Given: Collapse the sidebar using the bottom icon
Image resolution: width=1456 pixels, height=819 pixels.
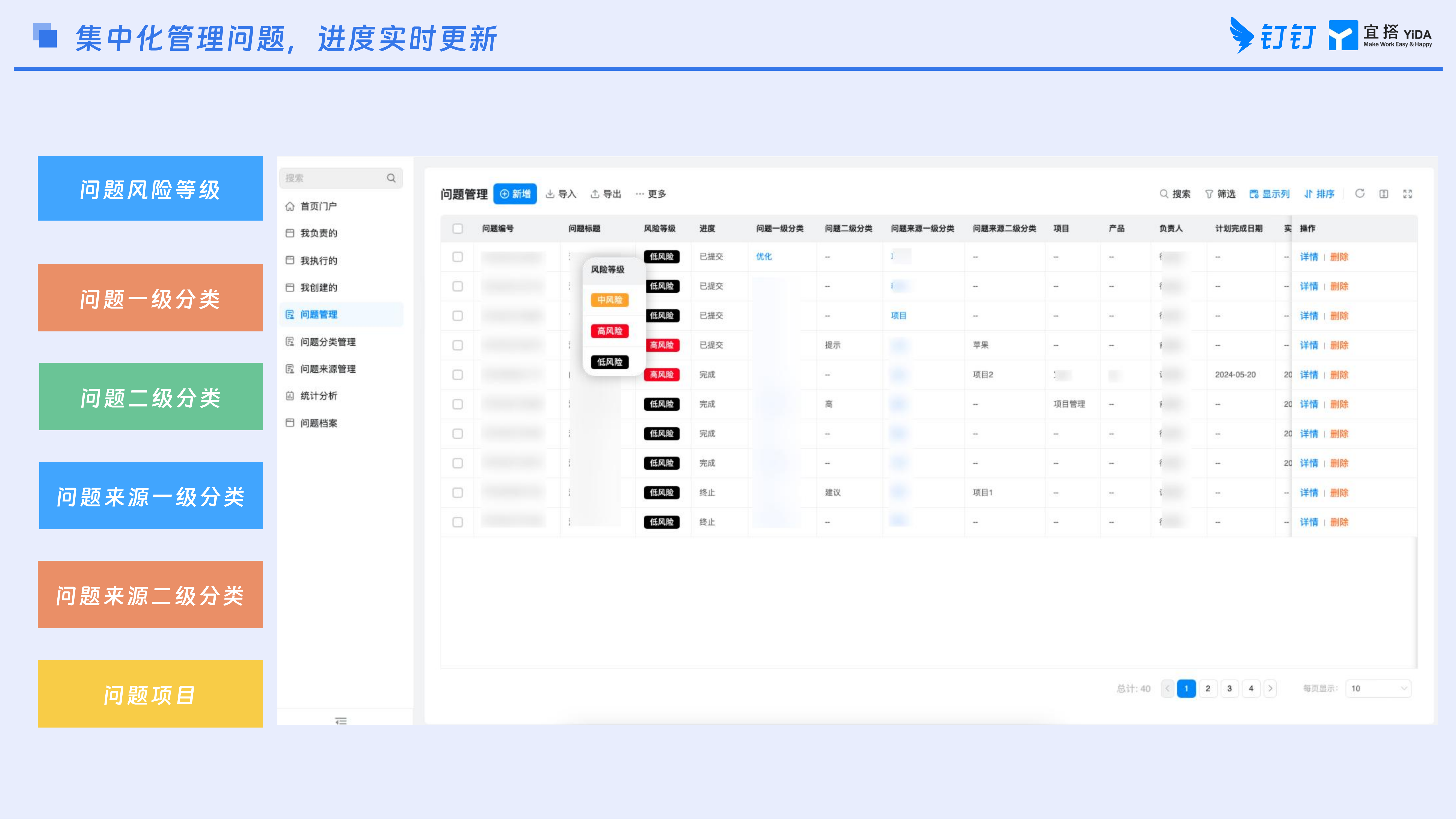Looking at the screenshot, I should point(341,721).
